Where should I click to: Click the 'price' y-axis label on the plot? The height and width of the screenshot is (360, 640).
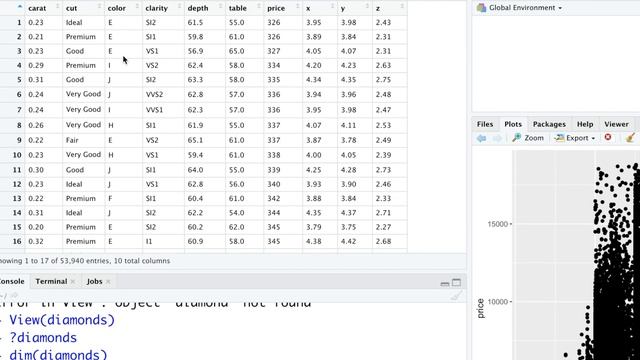[x=480, y=308]
